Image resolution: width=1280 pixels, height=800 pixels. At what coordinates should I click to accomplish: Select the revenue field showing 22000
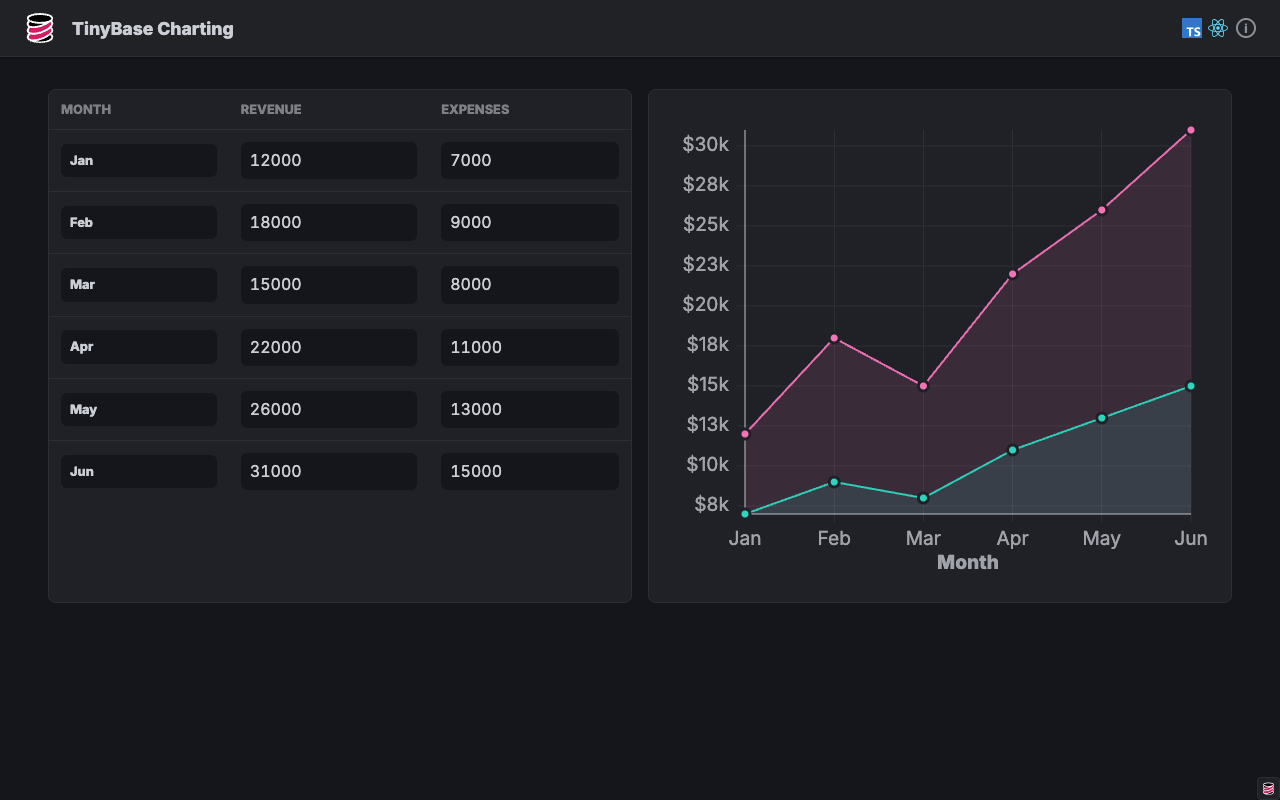click(329, 347)
